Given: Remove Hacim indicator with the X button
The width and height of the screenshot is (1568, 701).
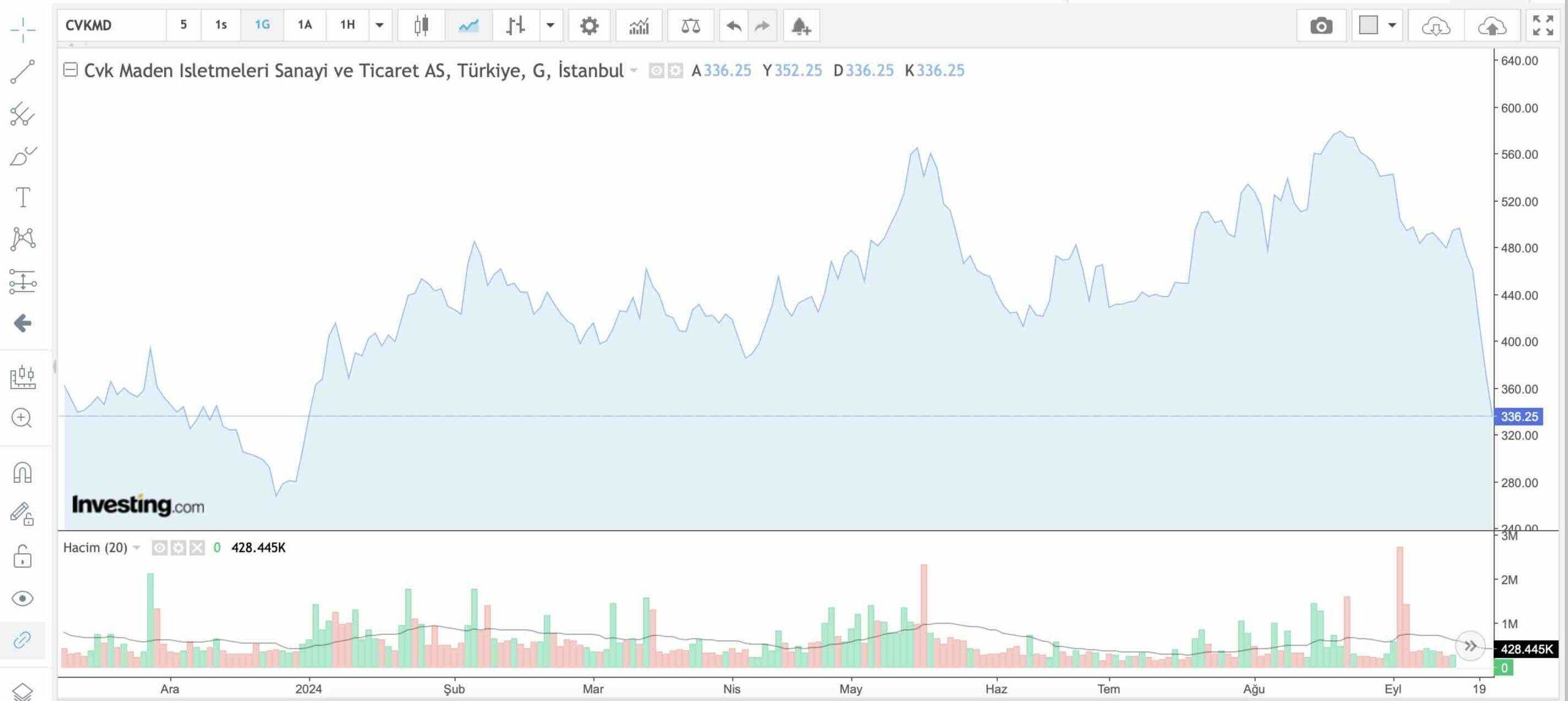Looking at the screenshot, I should click(x=197, y=548).
